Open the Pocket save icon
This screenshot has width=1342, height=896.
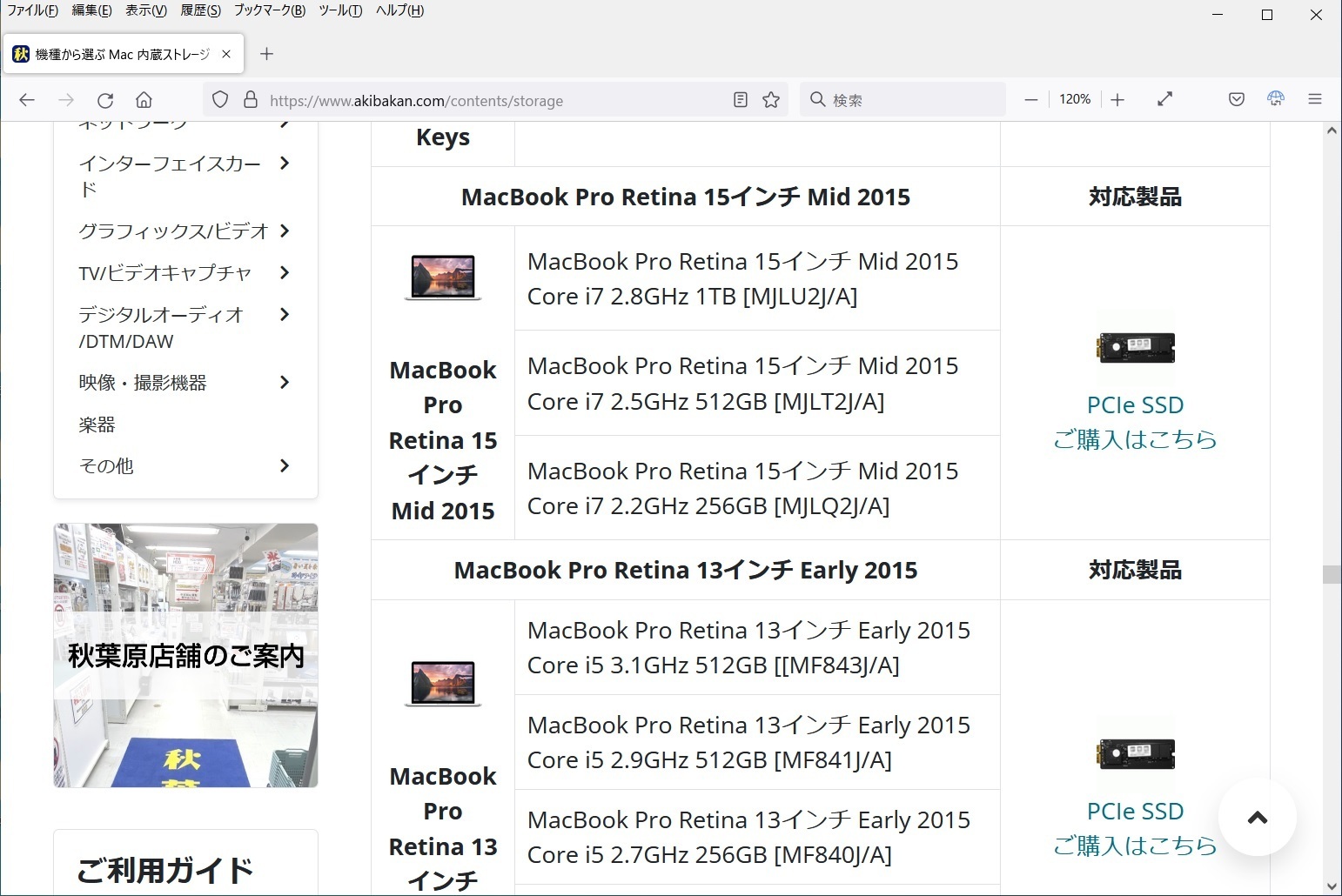(x=1236, y=100)
